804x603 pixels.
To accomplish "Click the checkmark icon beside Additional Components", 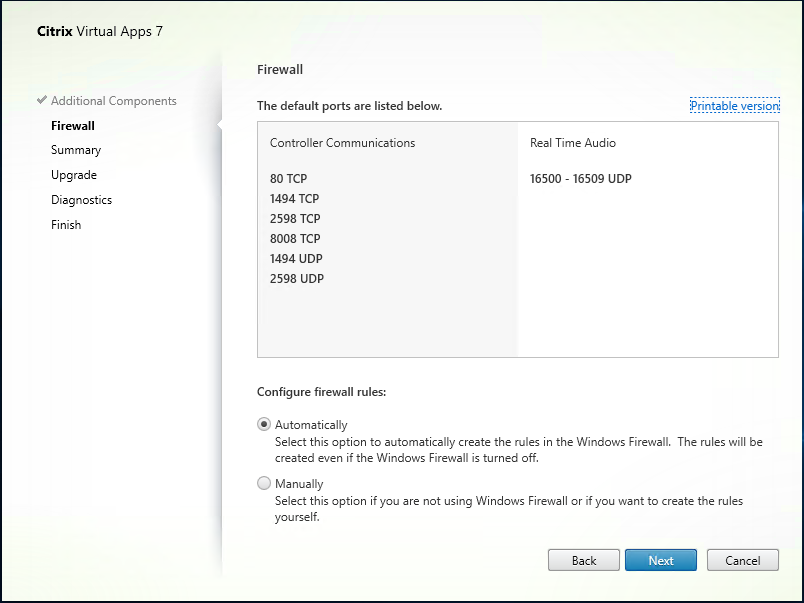I will pyautogui.click(x=41, y=101).
